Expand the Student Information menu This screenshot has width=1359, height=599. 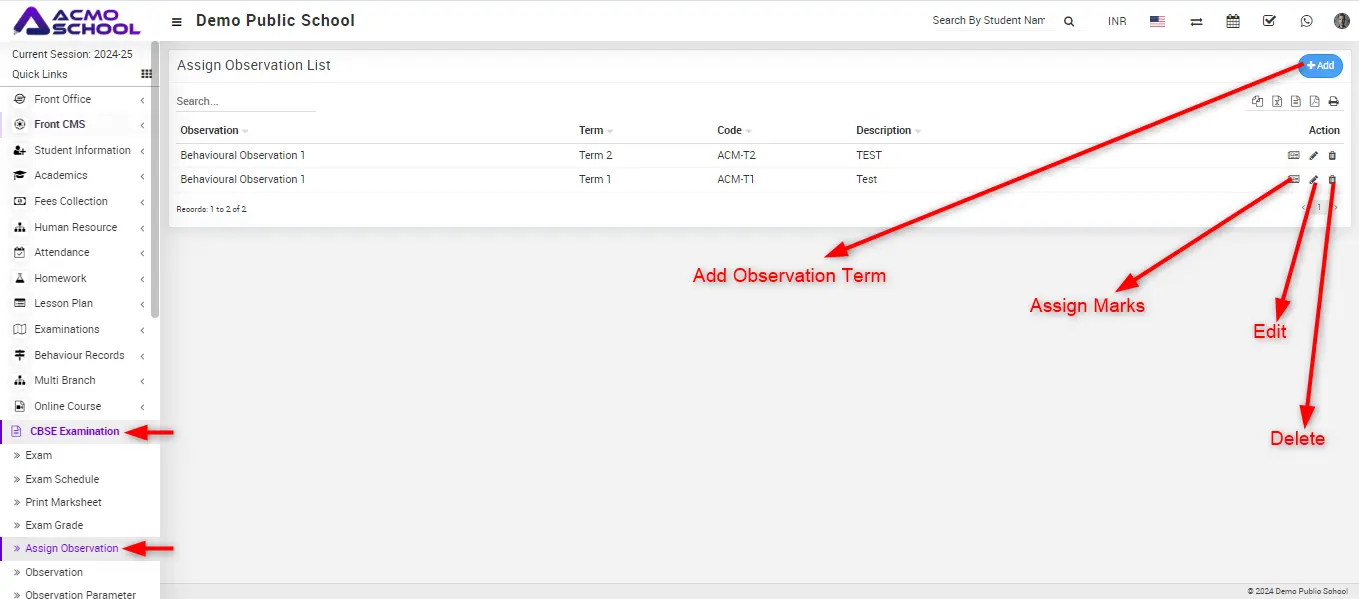(x=82, y=150)
